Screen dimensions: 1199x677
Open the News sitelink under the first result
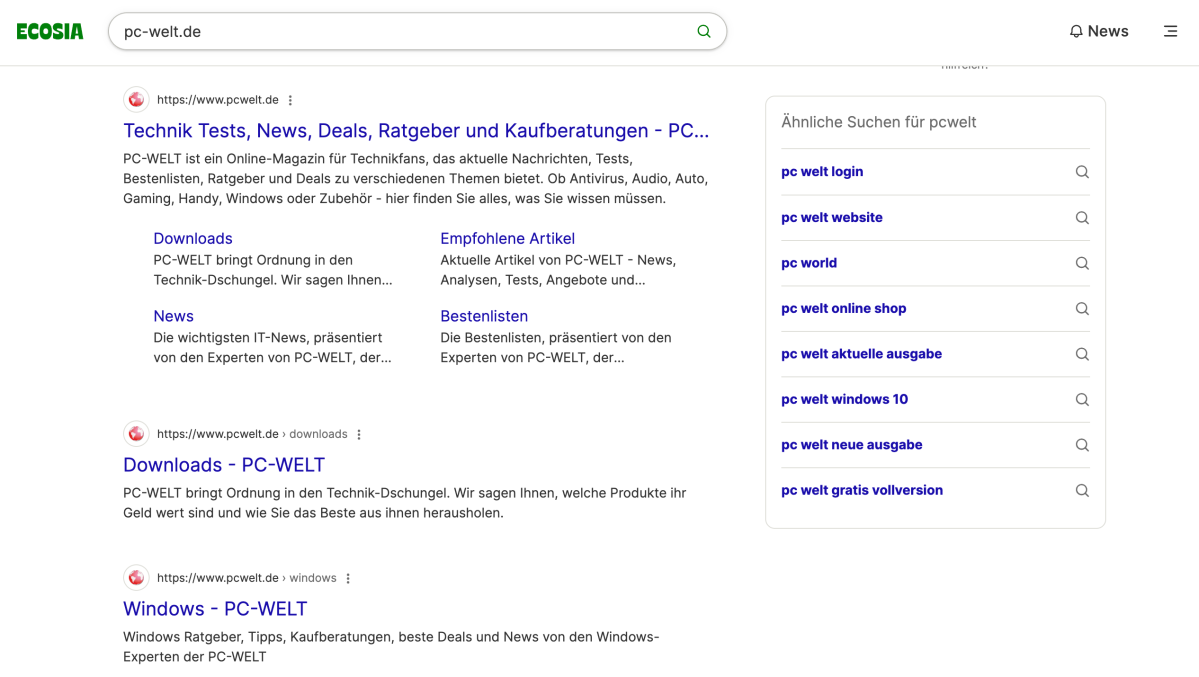(x=174, y=316)
